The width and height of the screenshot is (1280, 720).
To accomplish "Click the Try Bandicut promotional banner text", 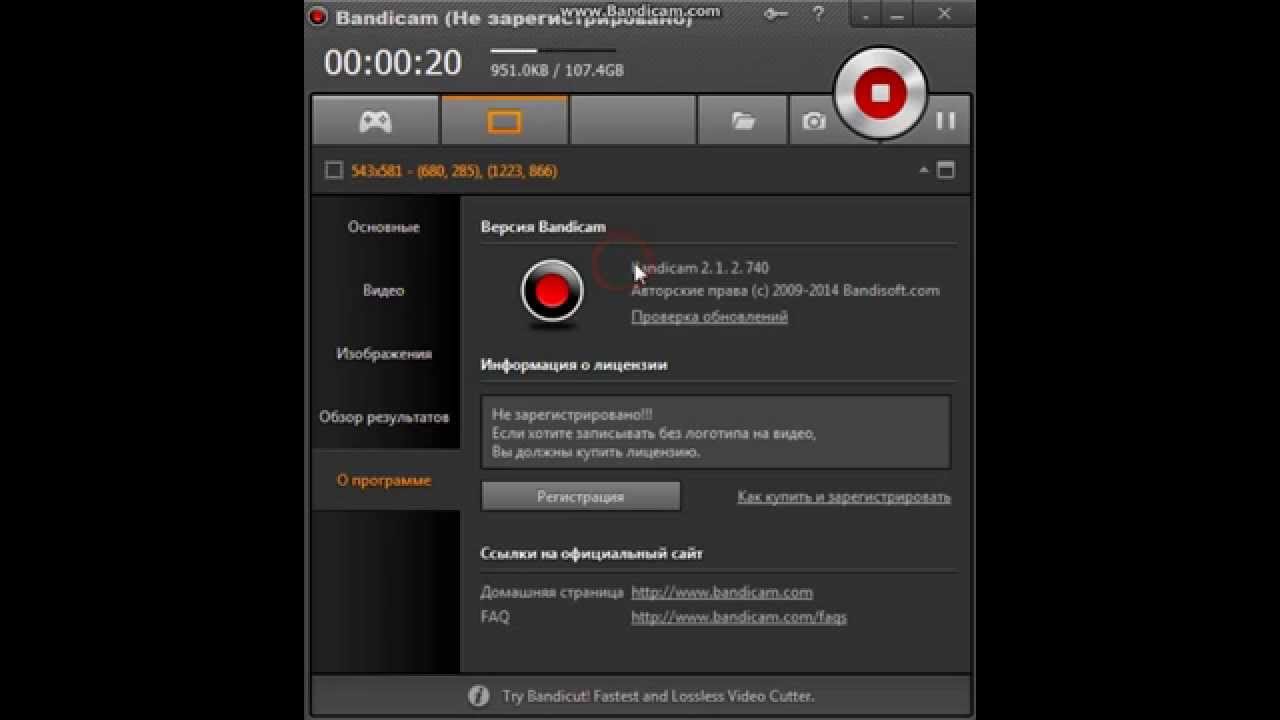I will pyautogui.click(x=658, y=695).
